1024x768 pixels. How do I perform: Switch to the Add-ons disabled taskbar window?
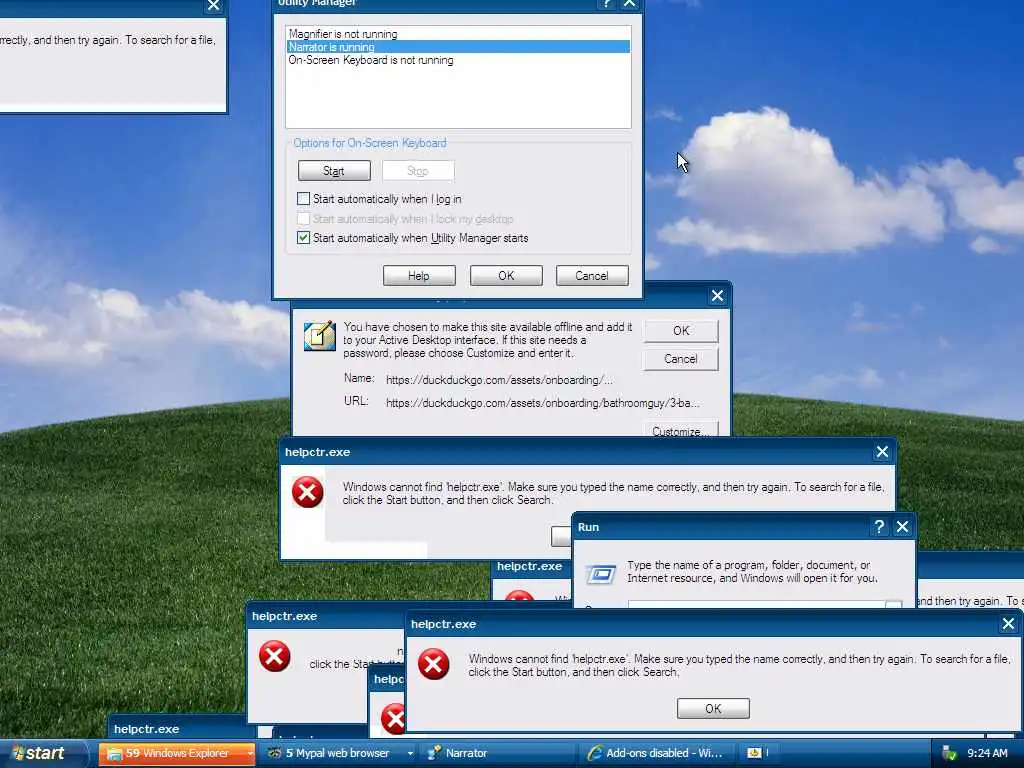657,753
